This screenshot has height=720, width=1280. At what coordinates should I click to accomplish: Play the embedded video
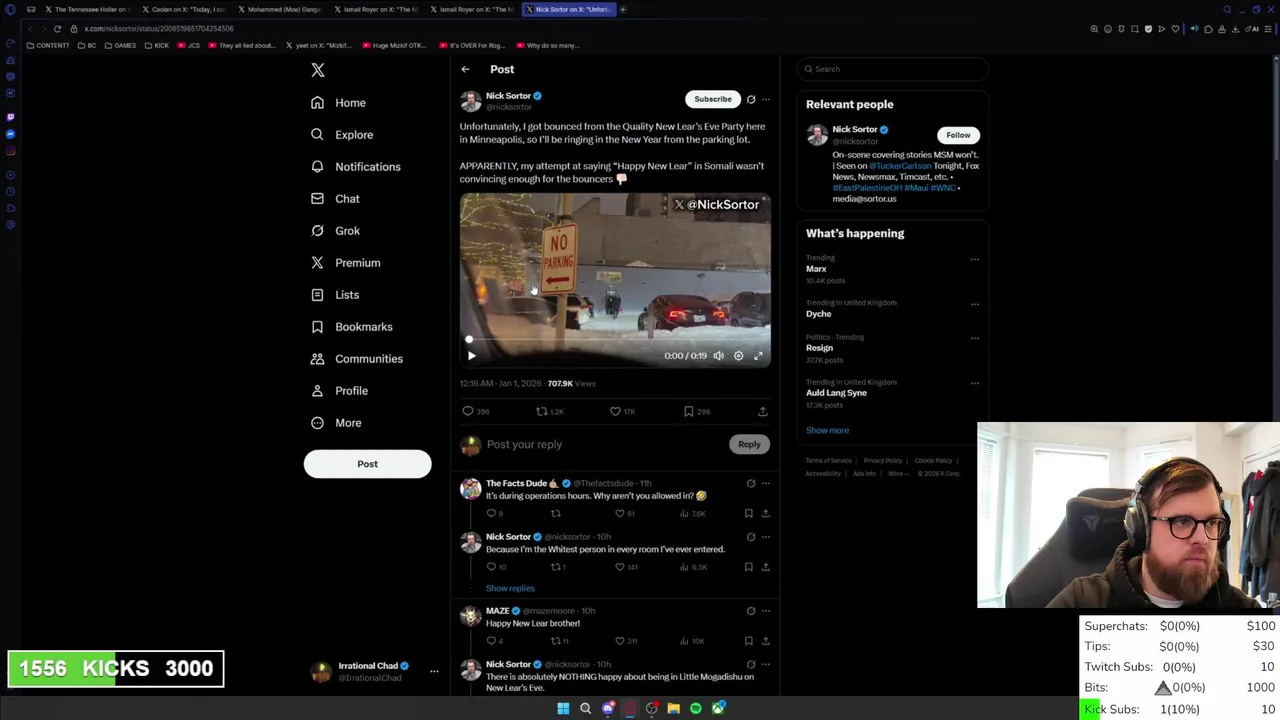(472, 356)
